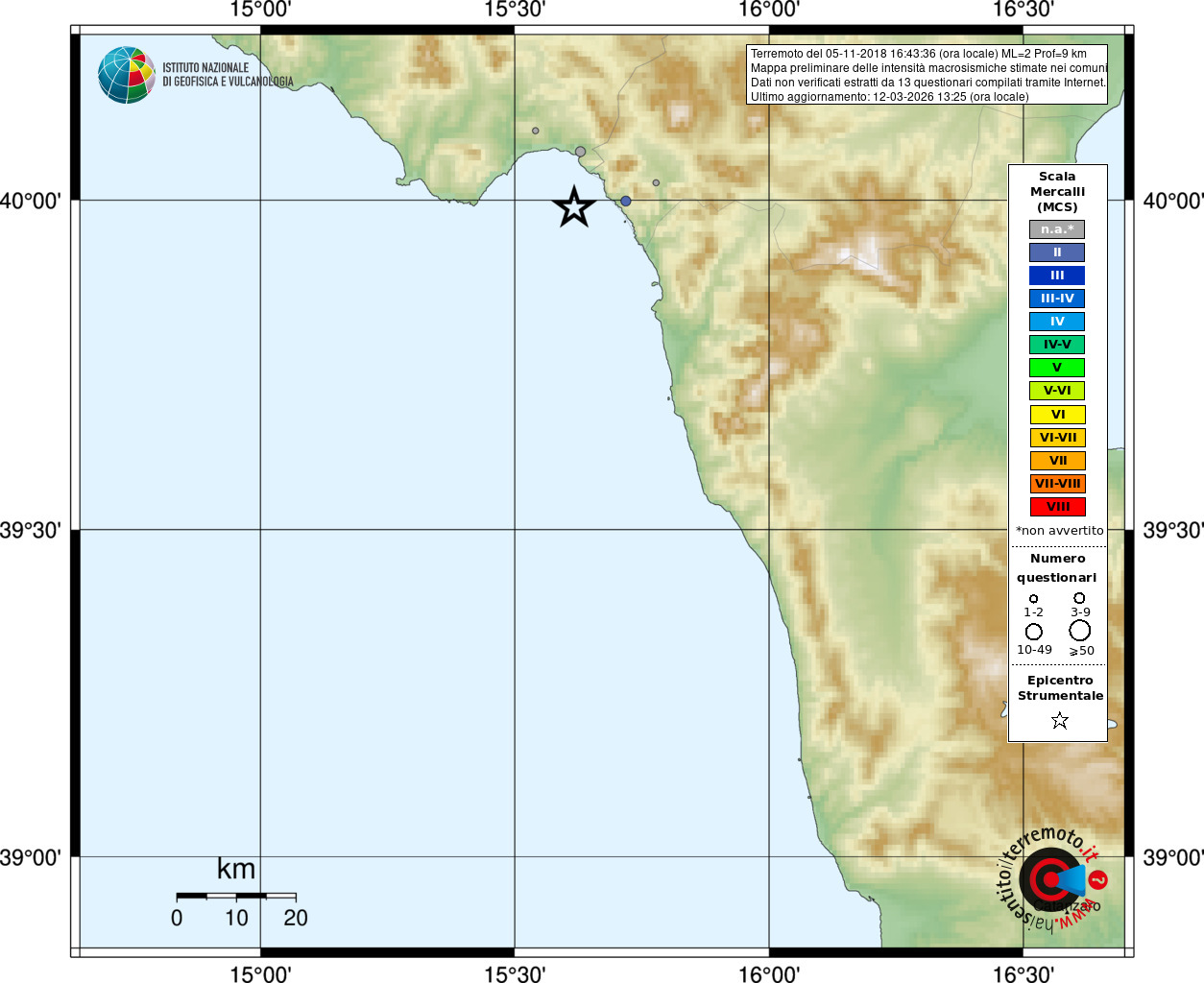
Task: Click the 1-2 questionnaires circle symbol
Action: 1034,598
